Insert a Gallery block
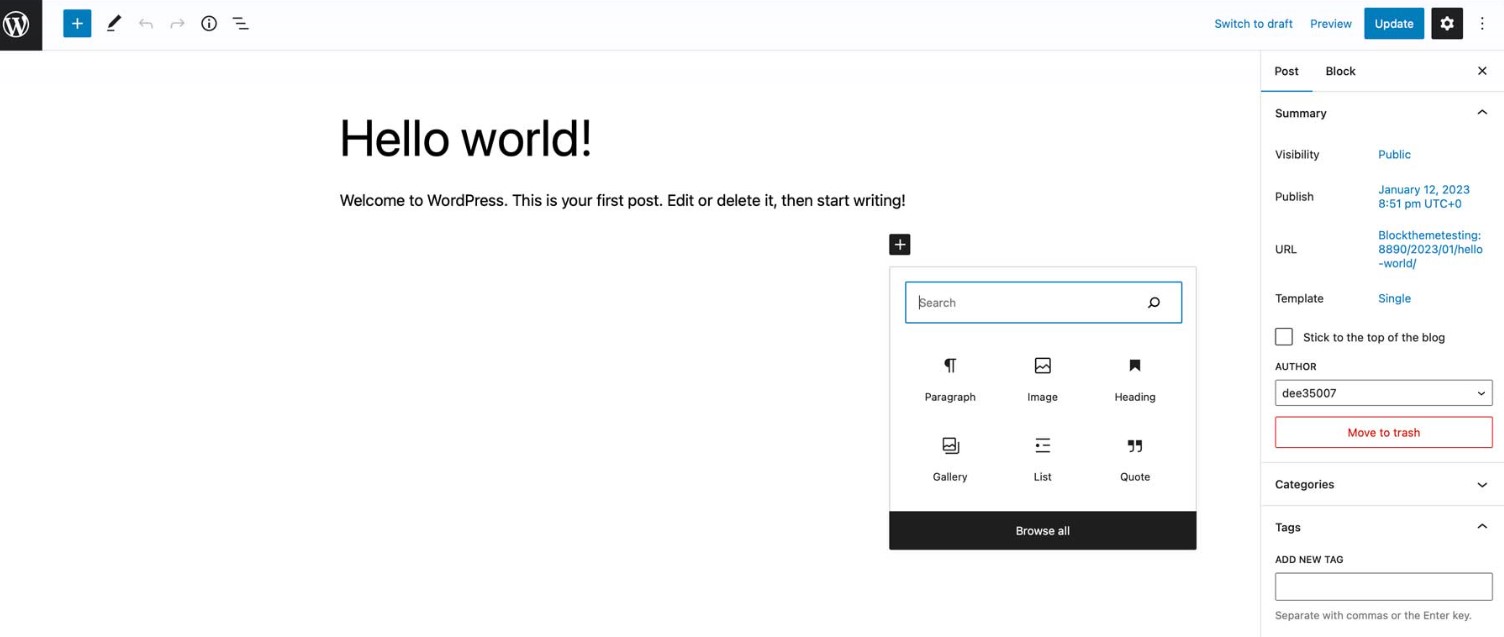 (x=950, y=460)
